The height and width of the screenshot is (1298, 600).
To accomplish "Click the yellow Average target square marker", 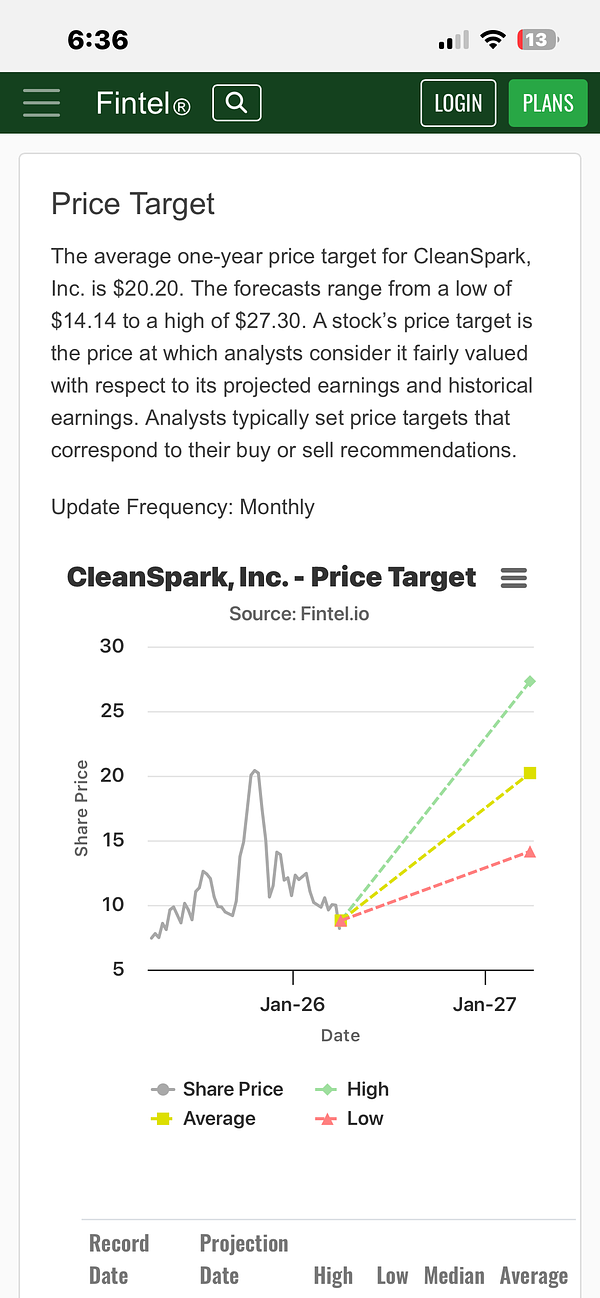I will pos(530,773).
